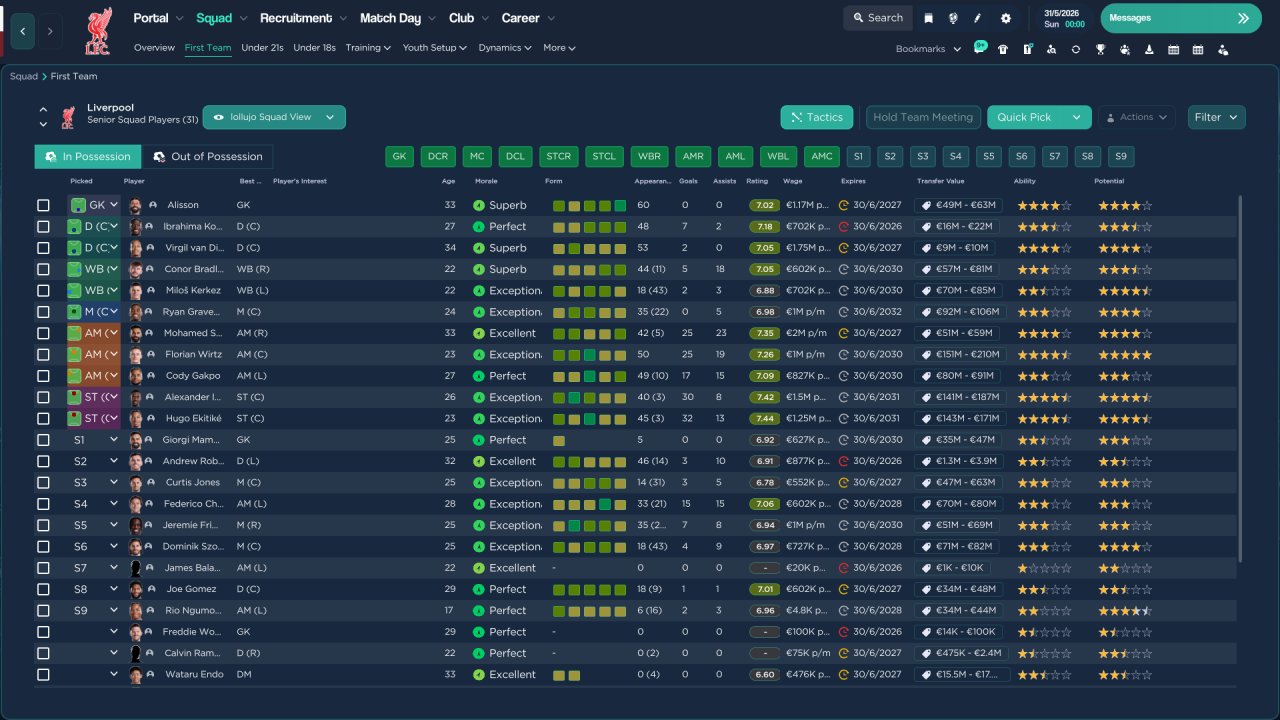Open the lollujo Squad View dropdown
1280x720 pixels.
(274, 117)
